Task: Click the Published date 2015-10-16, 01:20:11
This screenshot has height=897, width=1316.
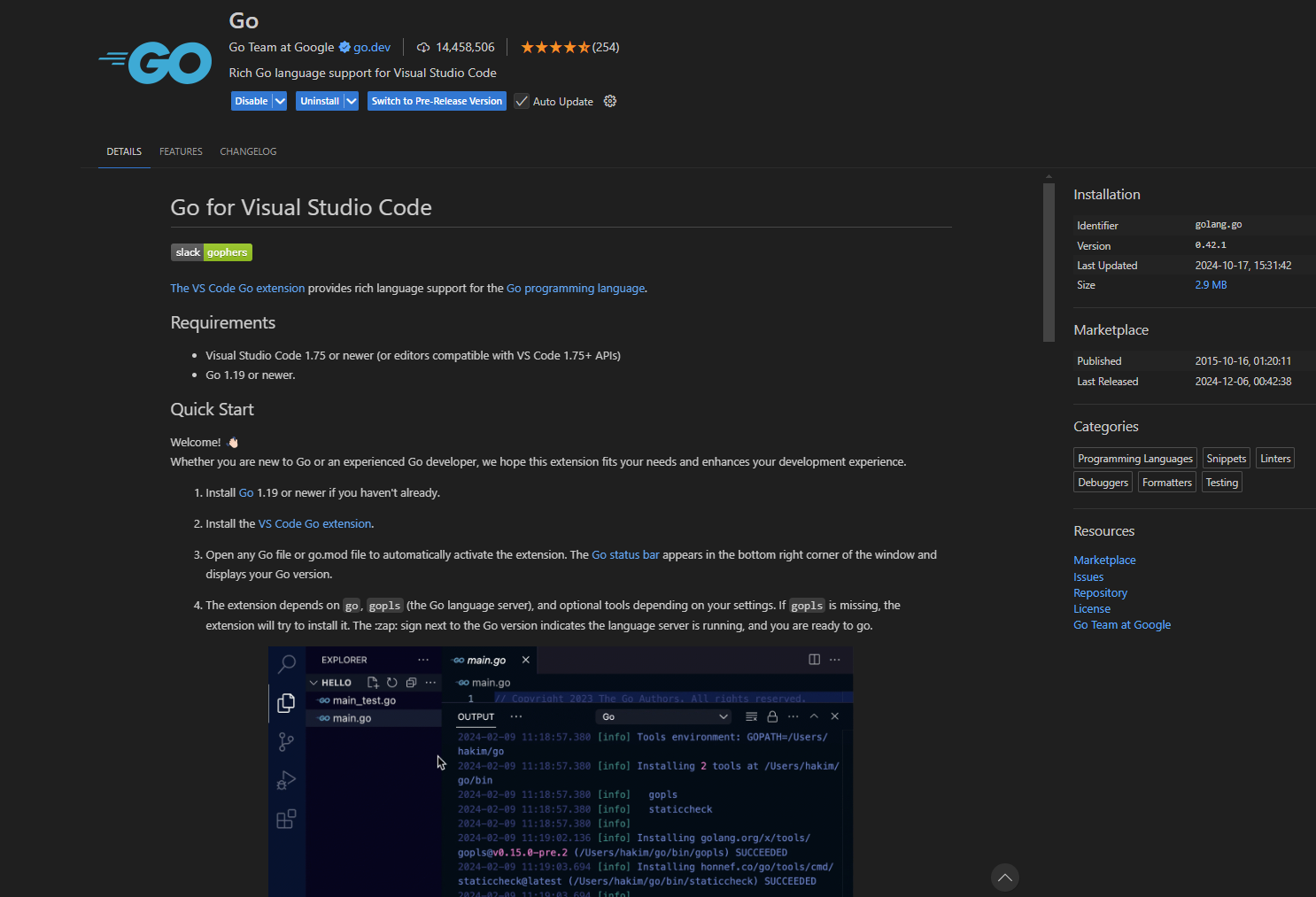Action: pyautogui.click(x=1243, y=361)
